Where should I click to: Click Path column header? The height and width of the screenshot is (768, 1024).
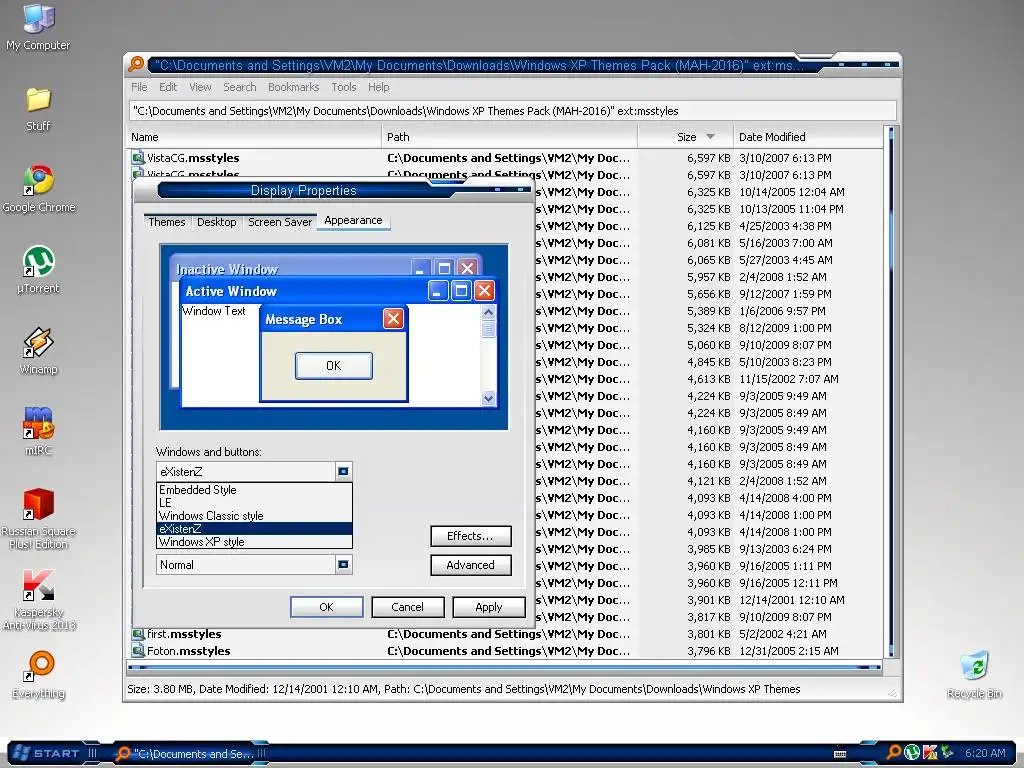(509, 136)
